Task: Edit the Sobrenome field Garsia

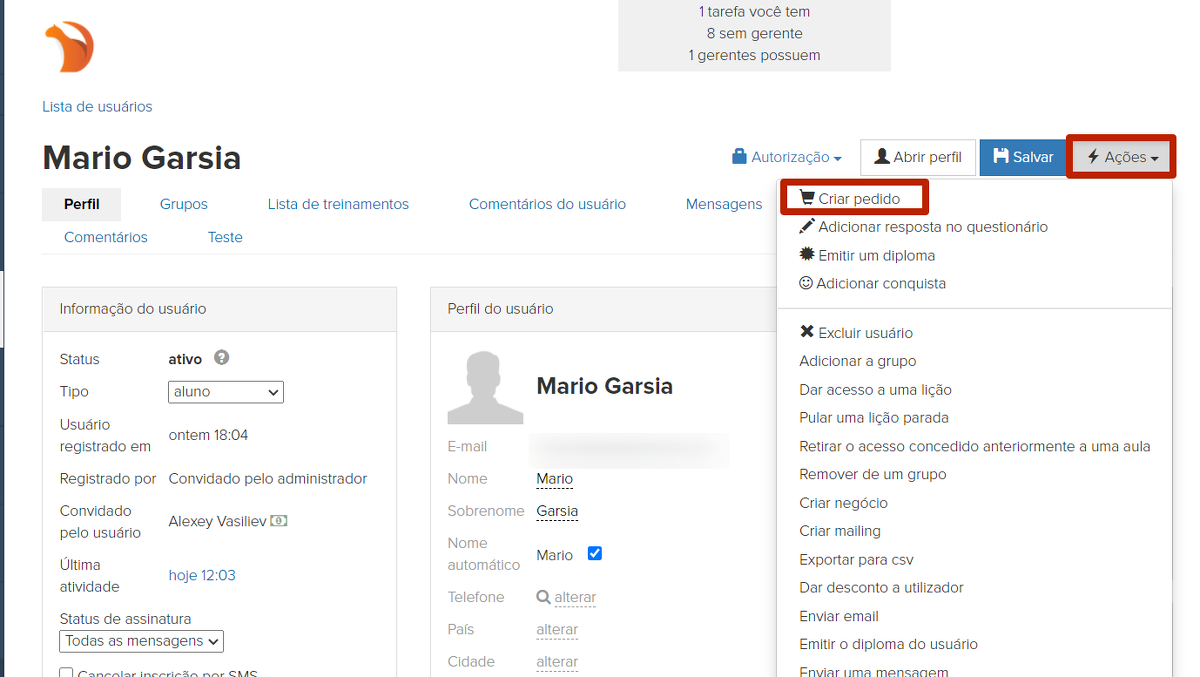Action: pos(557,511)
